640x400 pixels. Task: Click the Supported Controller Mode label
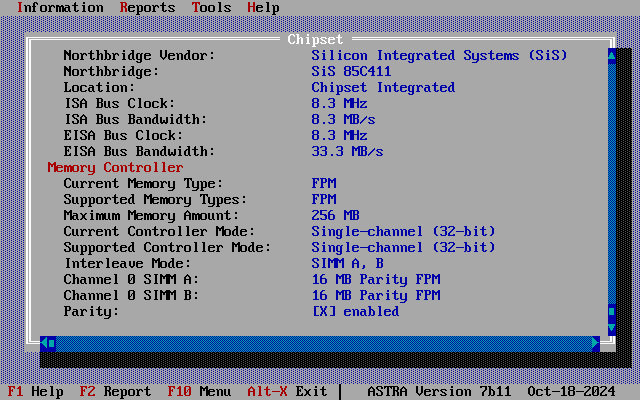(x=167, y=247)
